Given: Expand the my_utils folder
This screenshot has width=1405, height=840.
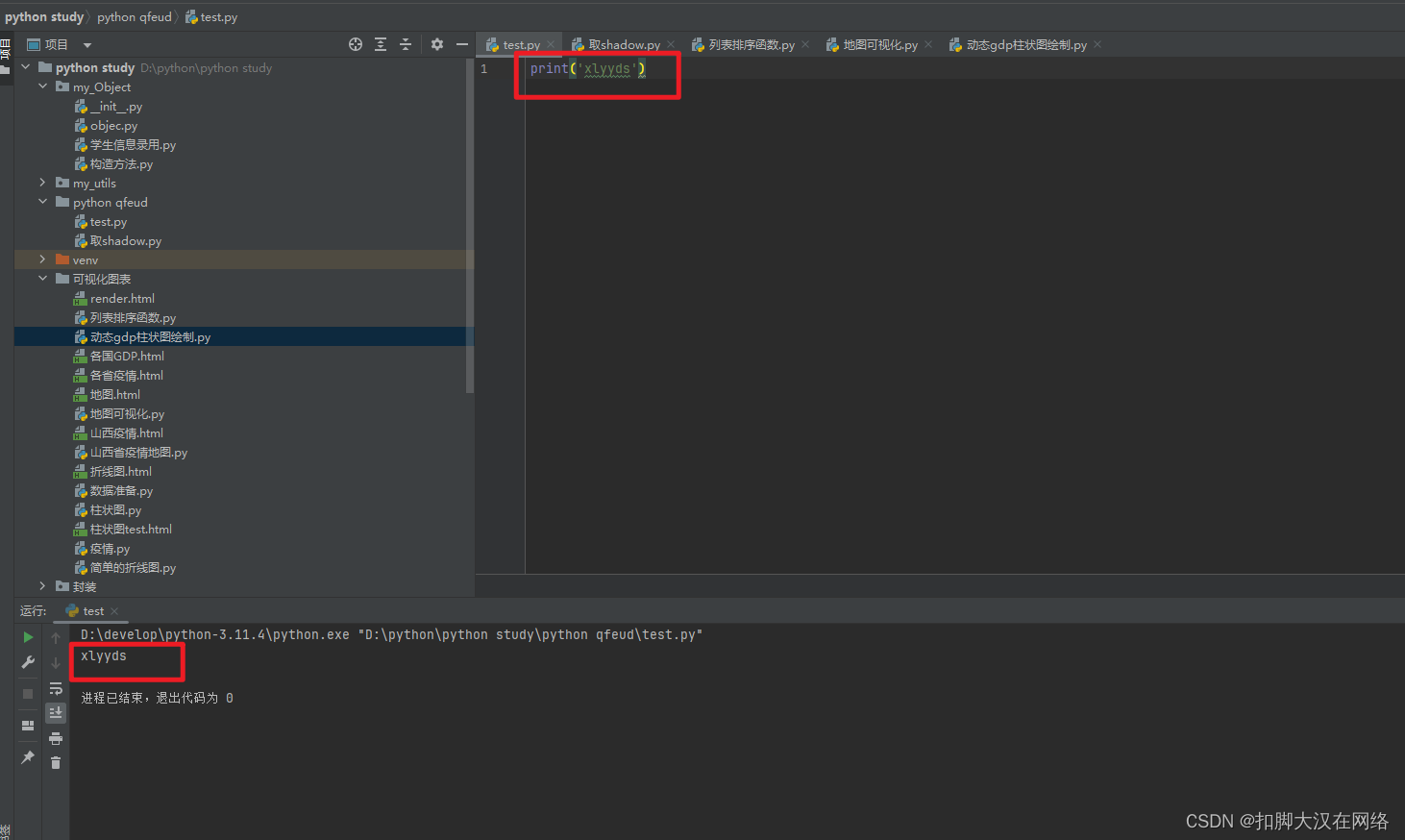Looking at the screenshot, I should pos(43,183).
